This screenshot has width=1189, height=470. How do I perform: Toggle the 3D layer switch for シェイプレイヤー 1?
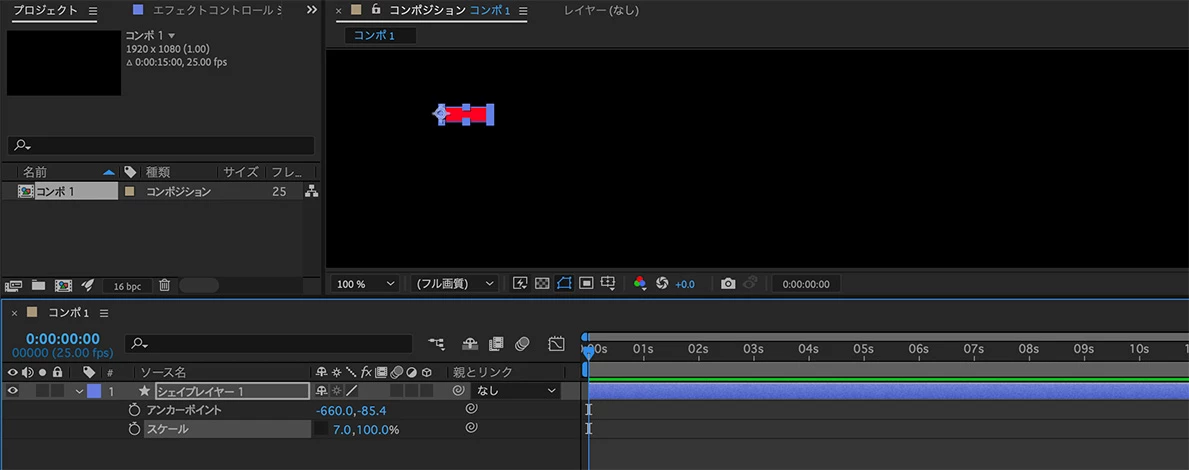point(425,391)
